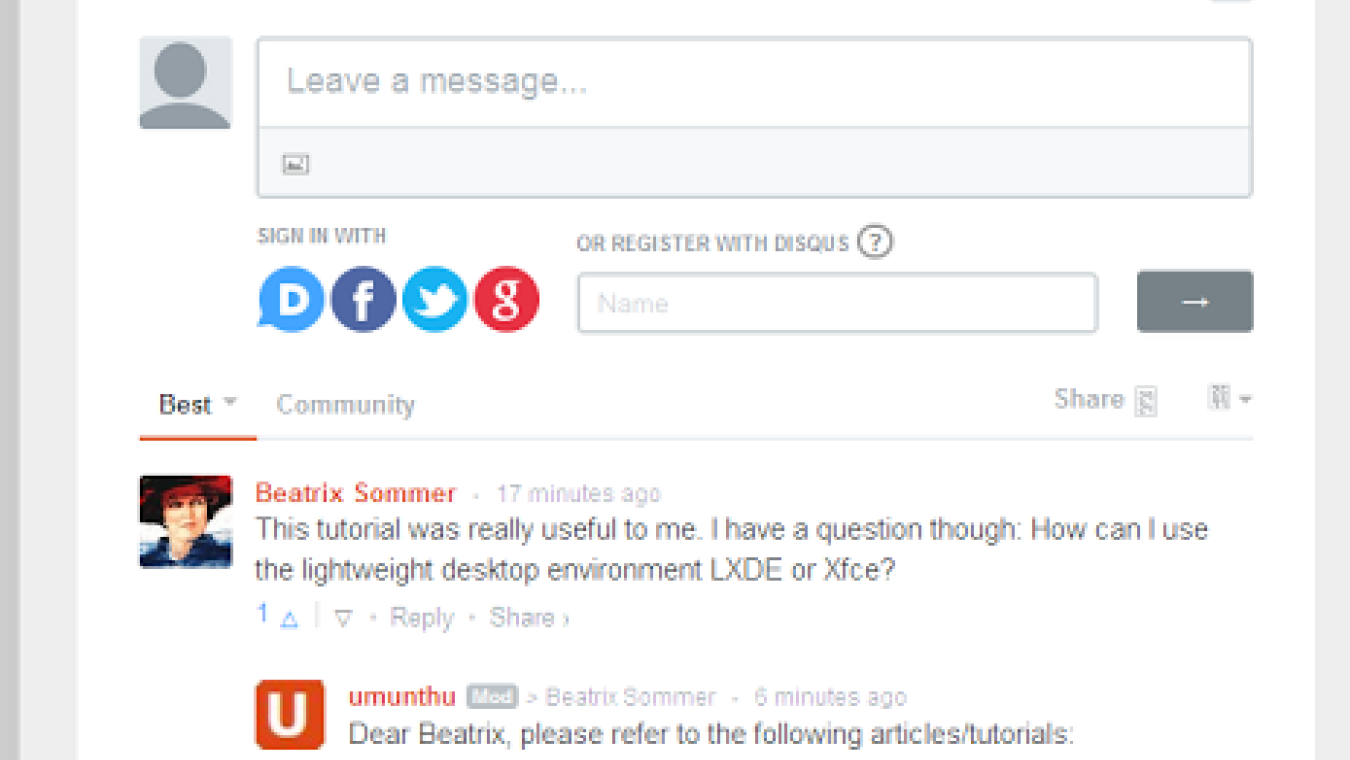This screenshot has height=760, width=1350.
Task: Switch to the Community tab
Action: coord(344,404)
